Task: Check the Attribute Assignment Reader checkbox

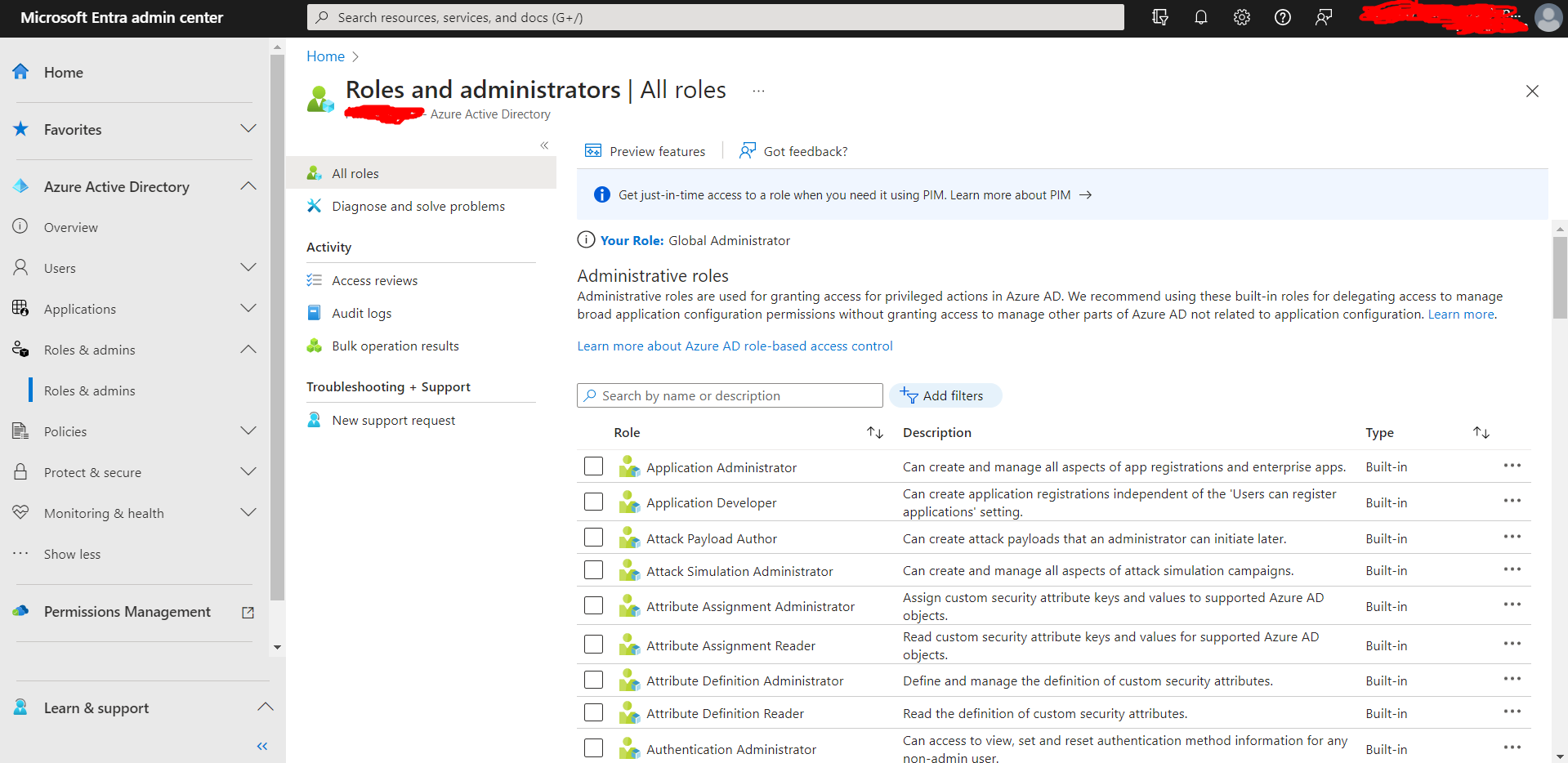Action: coord(594,645)
